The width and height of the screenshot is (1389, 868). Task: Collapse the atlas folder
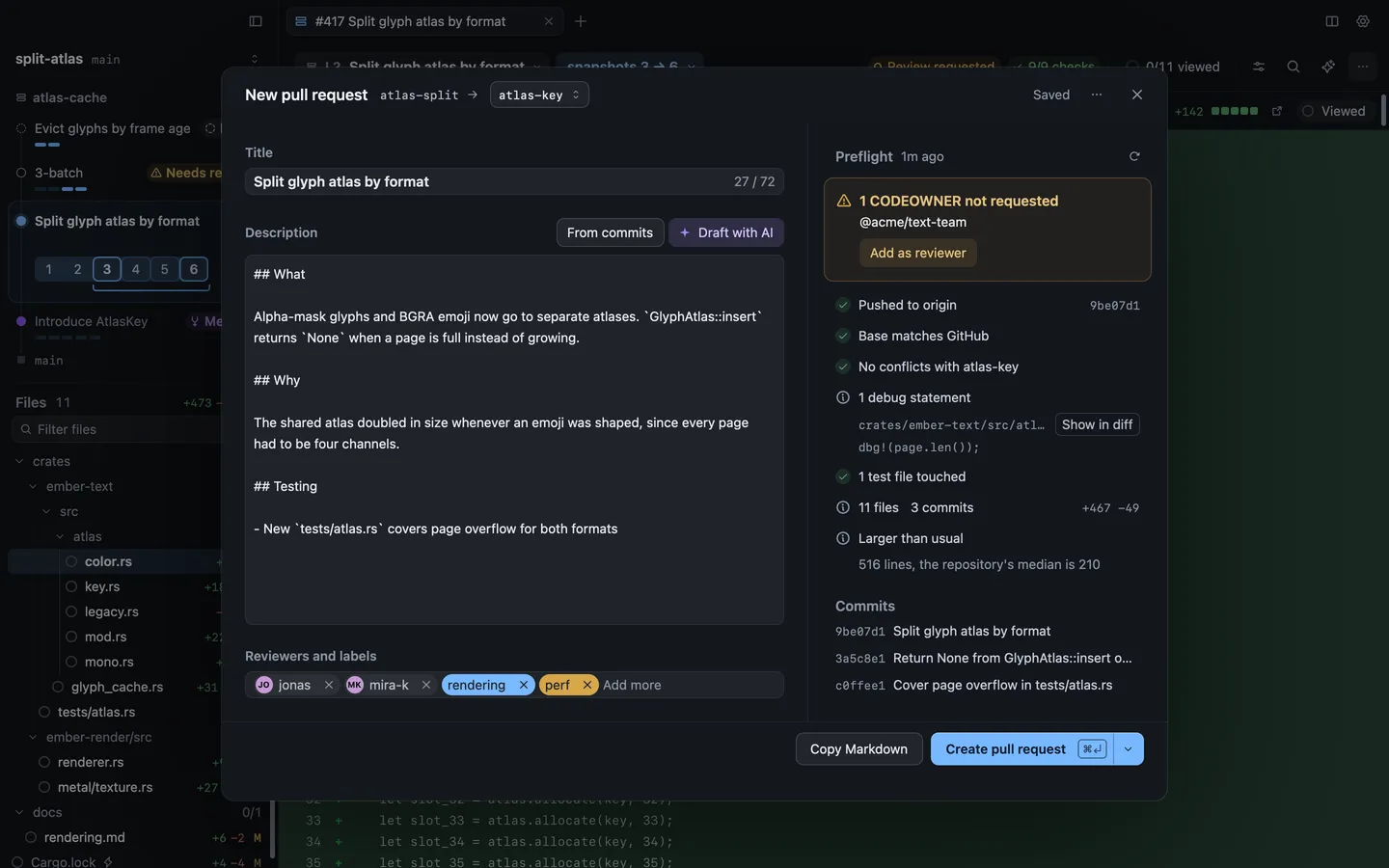[60, 536]
